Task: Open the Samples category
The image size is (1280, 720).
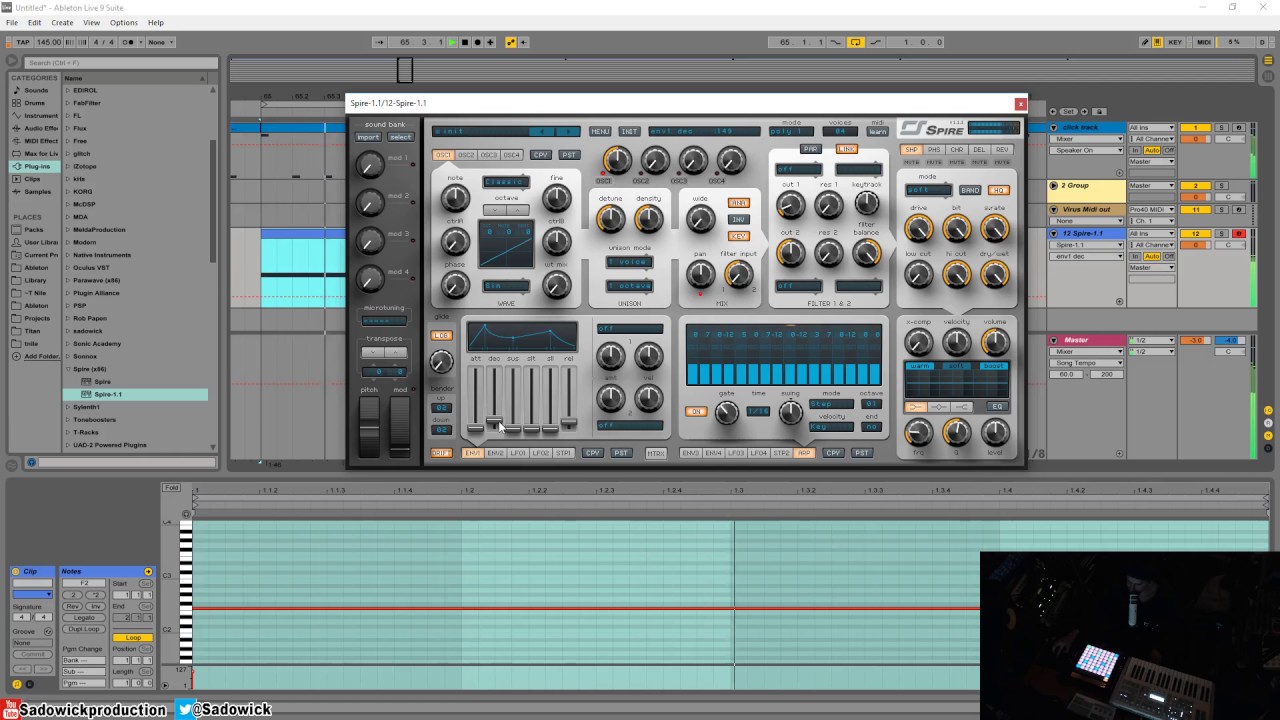Action: tap(37, 191)
